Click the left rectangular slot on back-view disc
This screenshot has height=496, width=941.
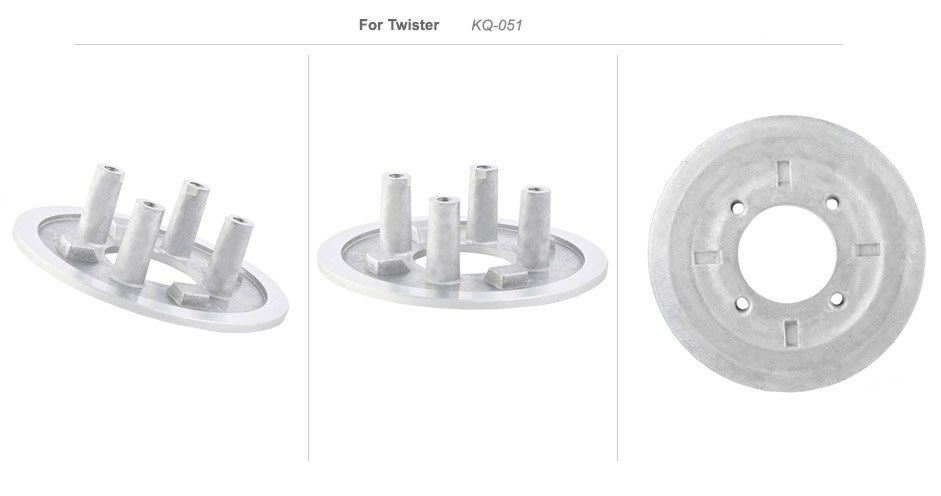707,258
